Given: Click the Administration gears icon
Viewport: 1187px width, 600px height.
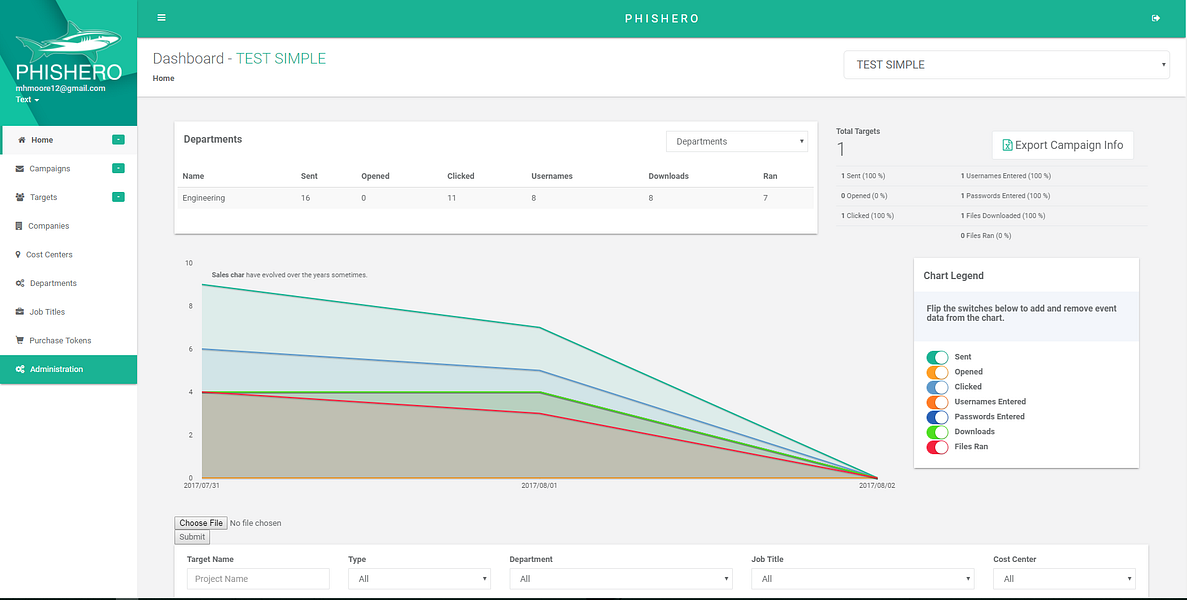Looking at the screenshot, I should [20, 369].
